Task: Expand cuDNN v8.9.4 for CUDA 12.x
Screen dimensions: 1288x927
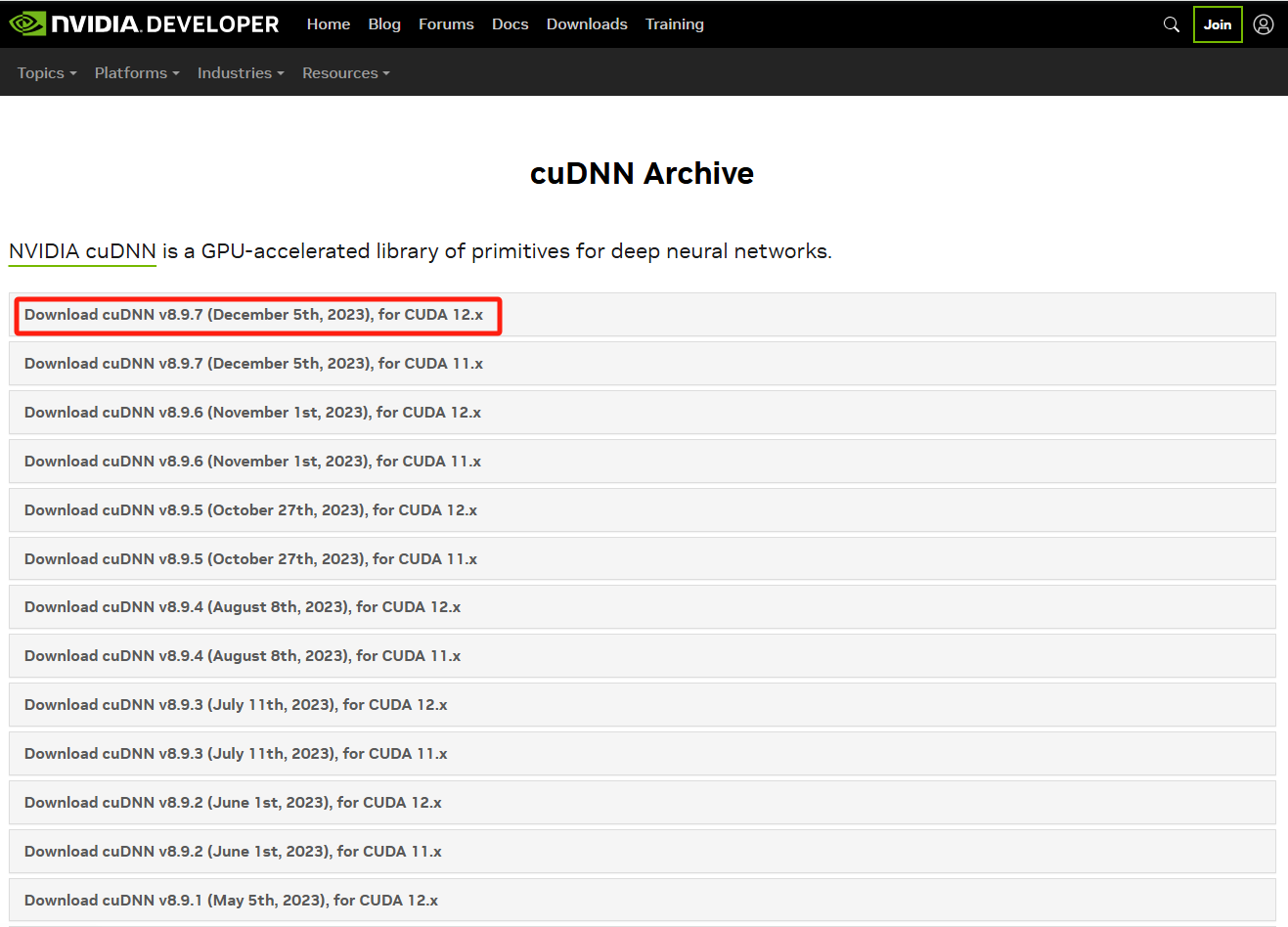Action: pyautogui.click(x=643, y=607)
